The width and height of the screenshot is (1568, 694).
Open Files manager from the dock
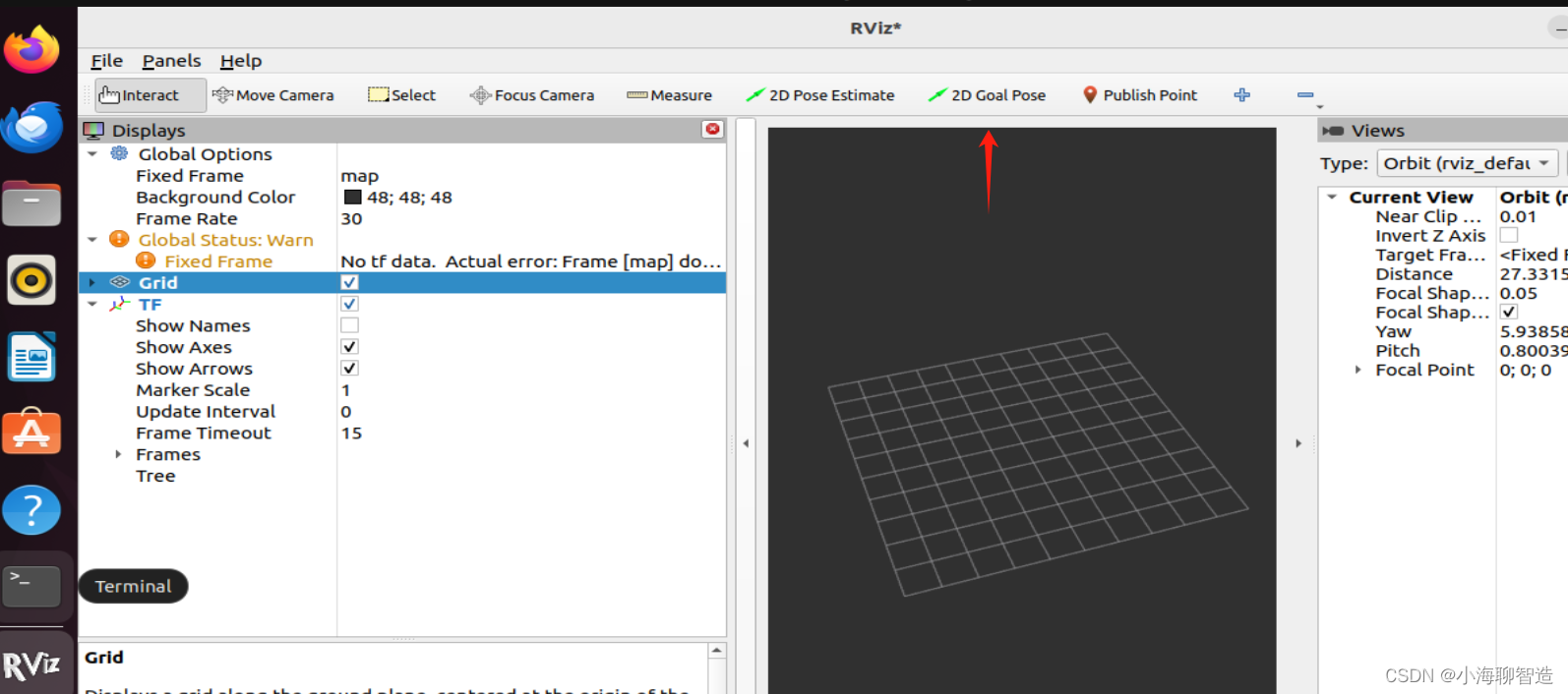point(31,204)
